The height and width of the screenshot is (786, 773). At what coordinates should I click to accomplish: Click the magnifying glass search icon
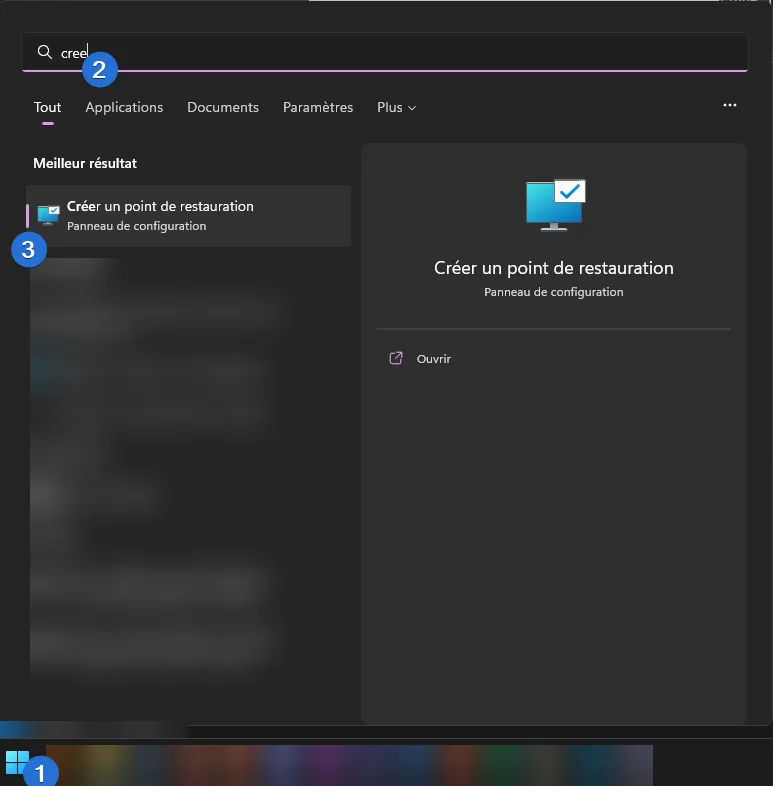[44, 52]
